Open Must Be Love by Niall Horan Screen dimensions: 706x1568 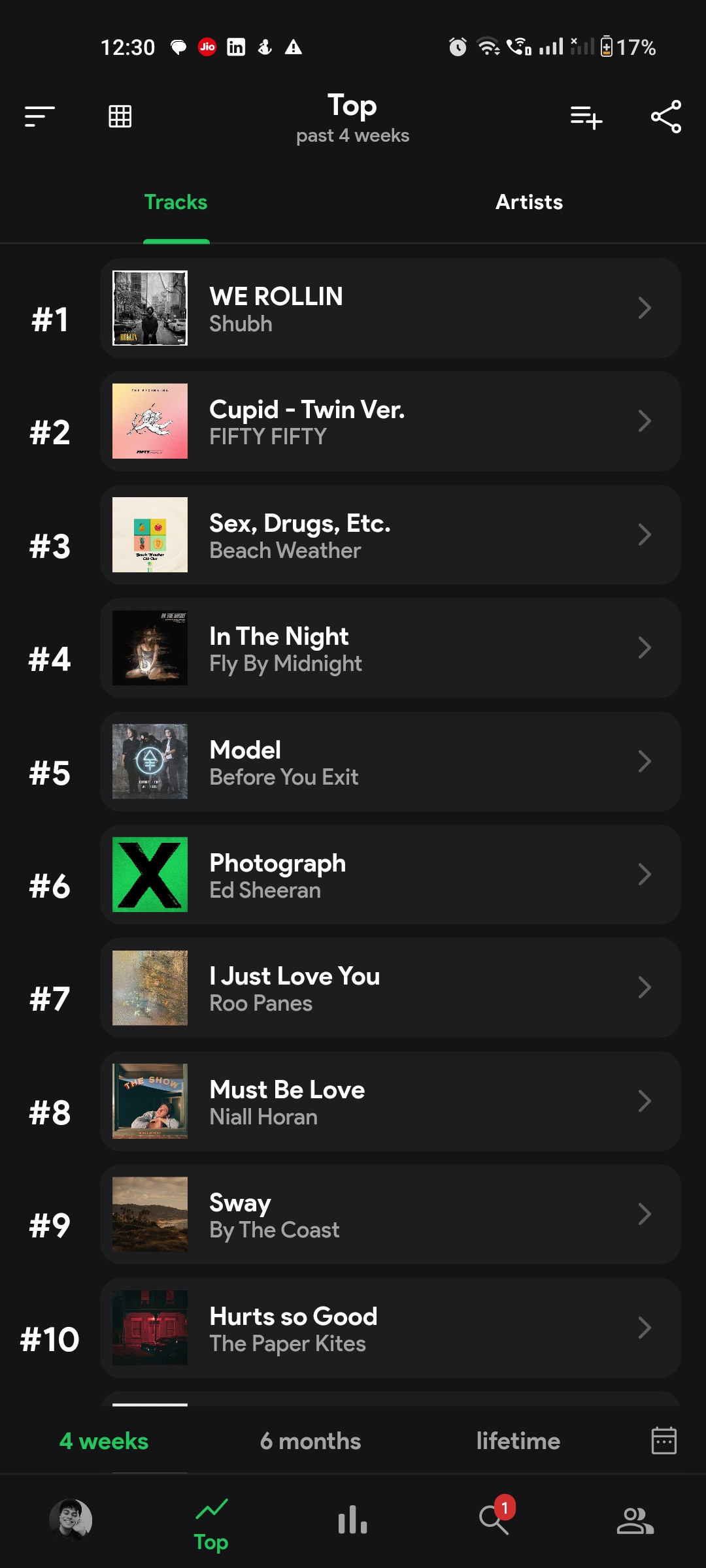click(390, 1101)
